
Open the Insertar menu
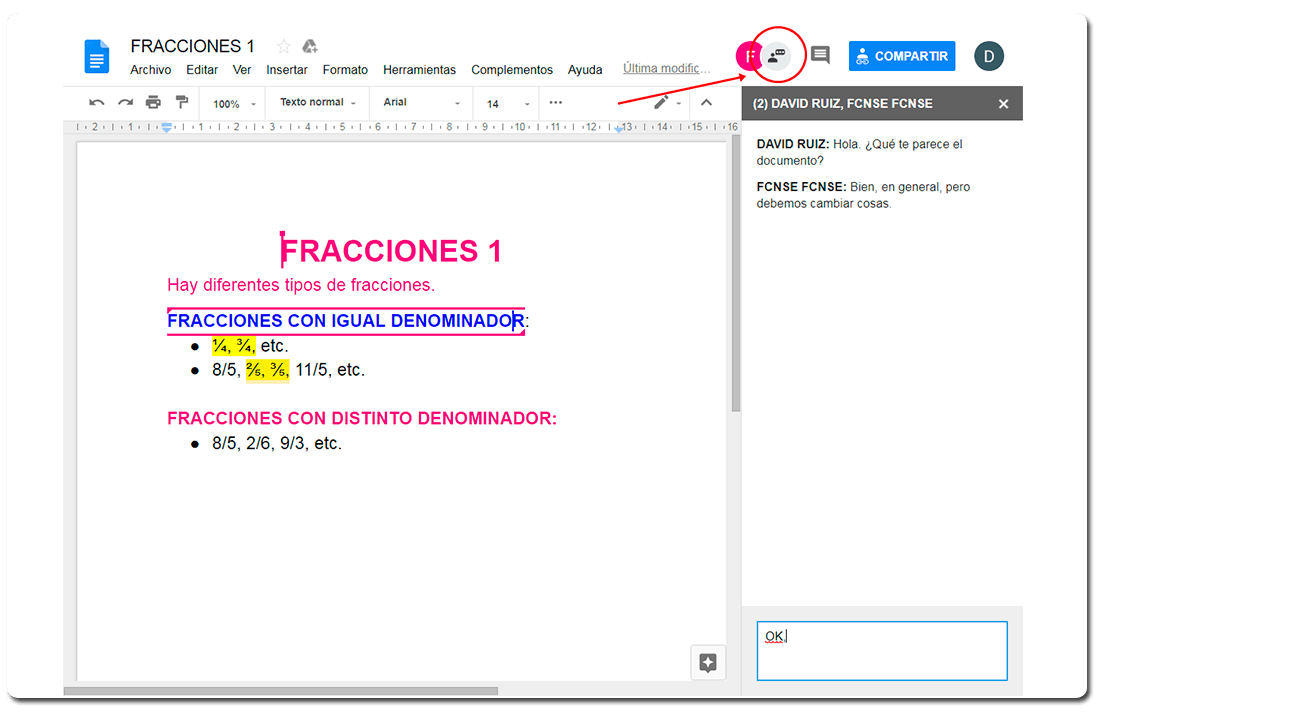(287, 70)
